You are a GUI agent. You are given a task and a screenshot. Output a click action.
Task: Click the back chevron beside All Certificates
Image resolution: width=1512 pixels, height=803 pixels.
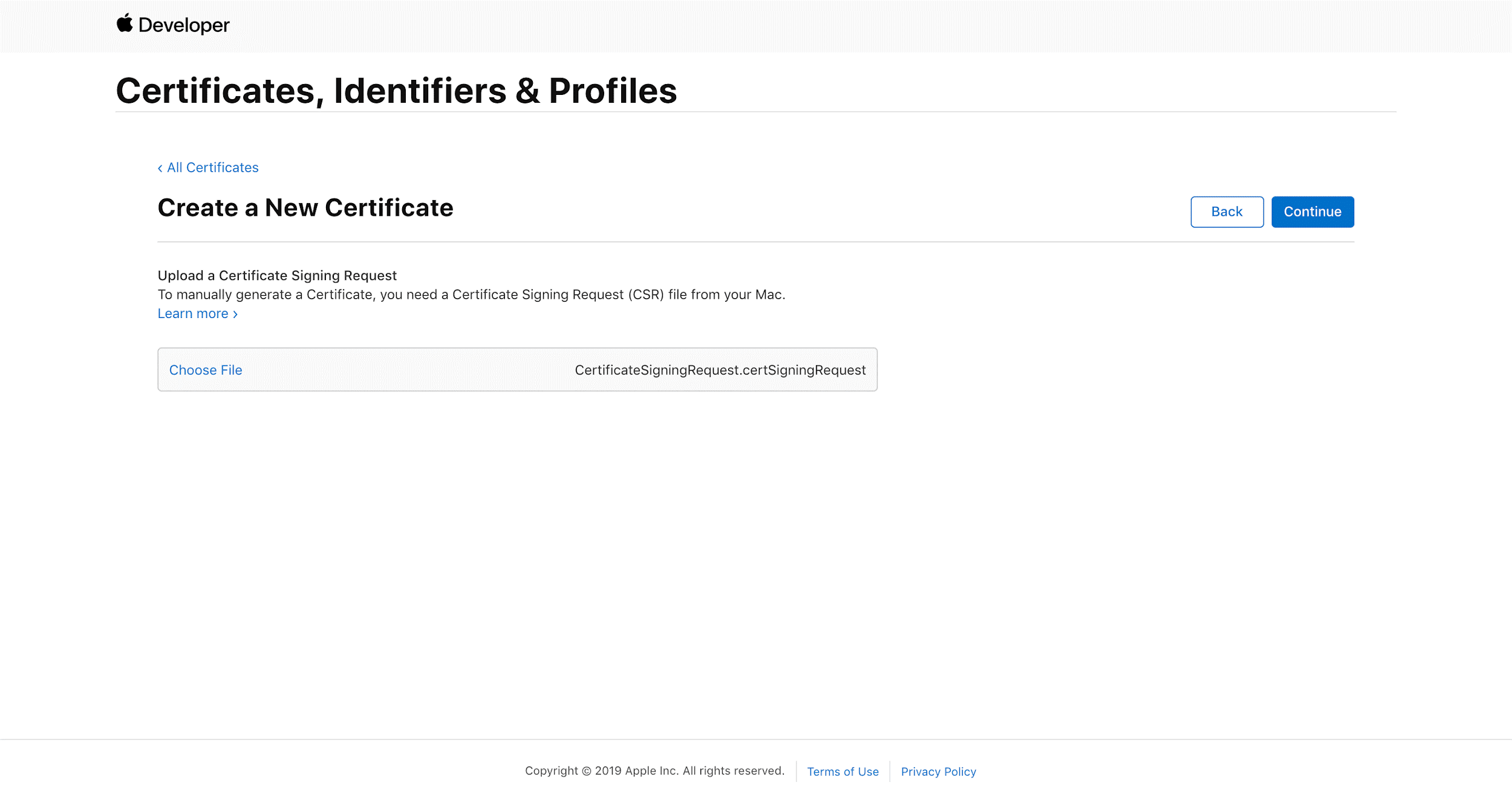coord(160,167)
